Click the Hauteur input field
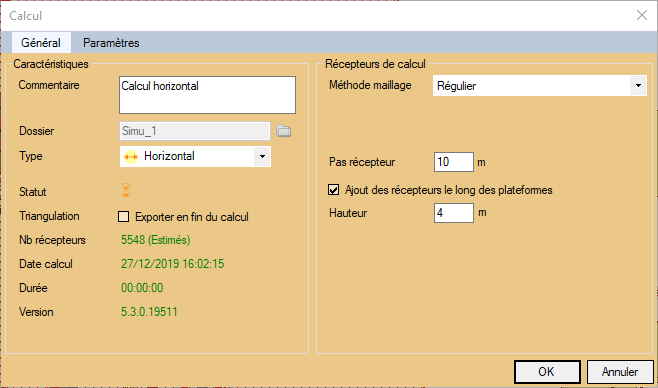 tap(454, 213)
